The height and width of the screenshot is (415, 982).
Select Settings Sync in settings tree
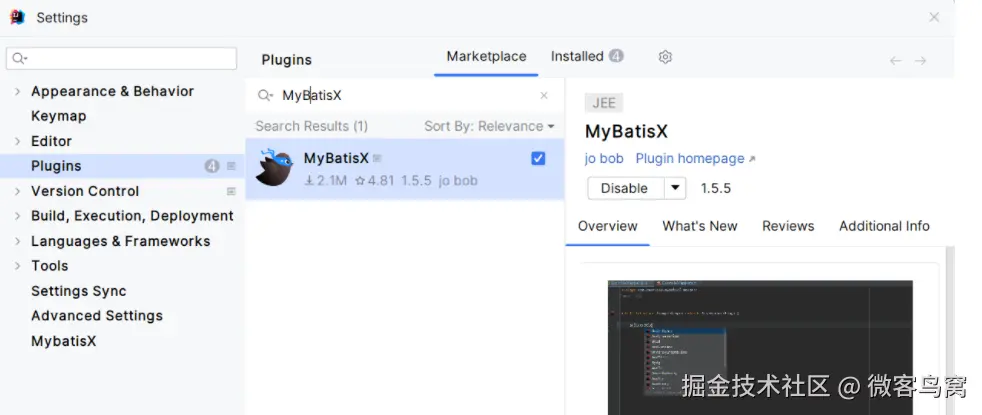pos(79,291)
